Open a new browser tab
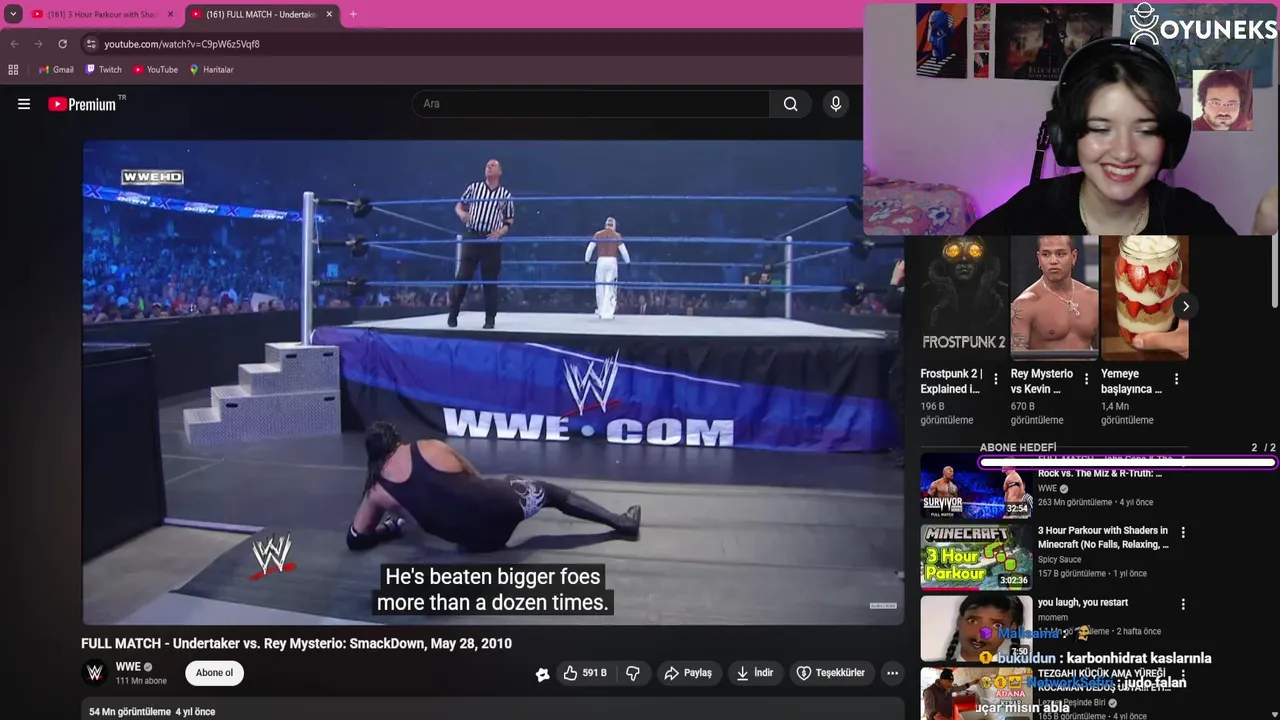The width and height of the screenshot is (1280, 720). coord(353,14)
